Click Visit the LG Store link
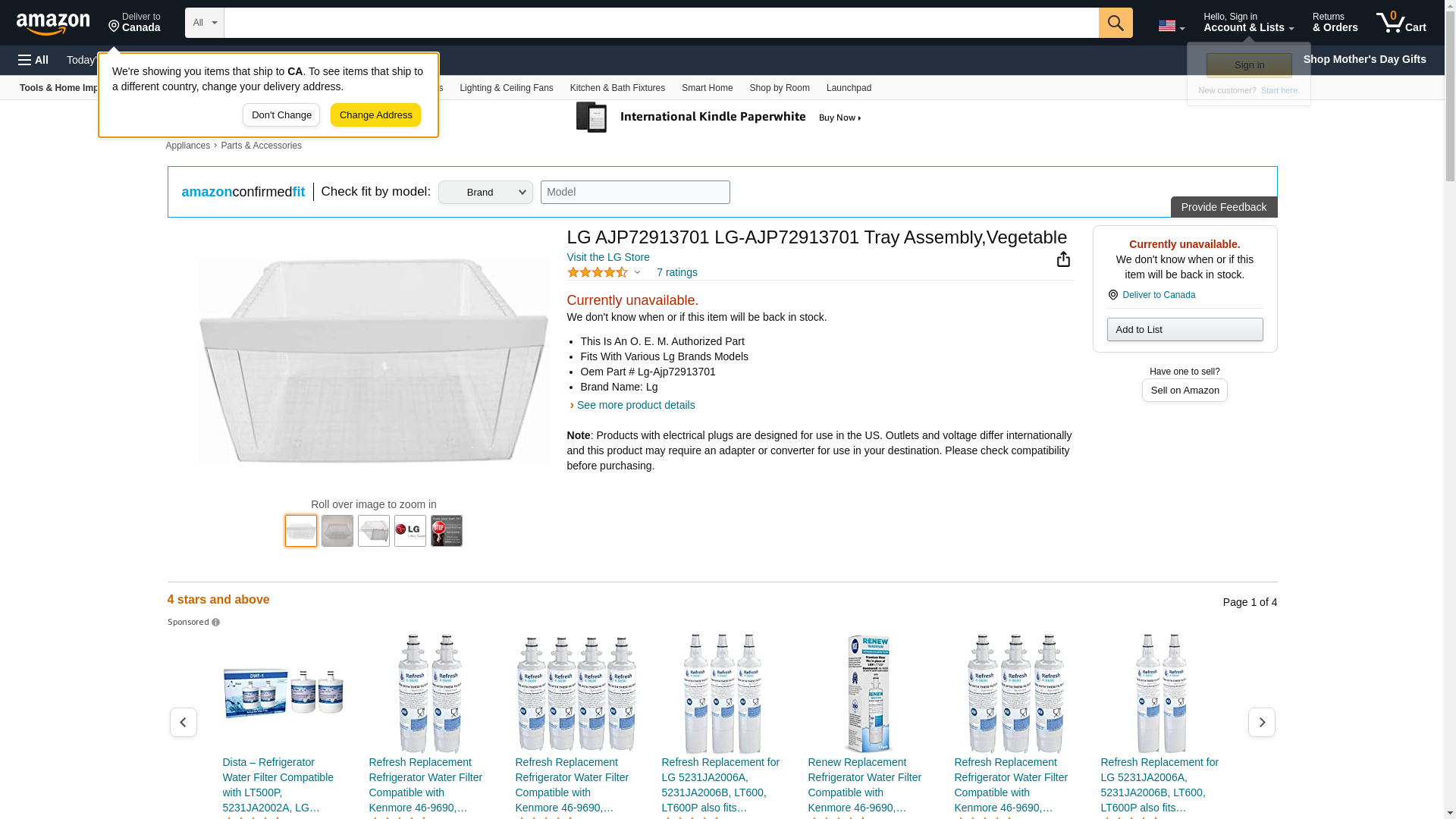This screenshot has height=819, width=1456. coord(608,257)
